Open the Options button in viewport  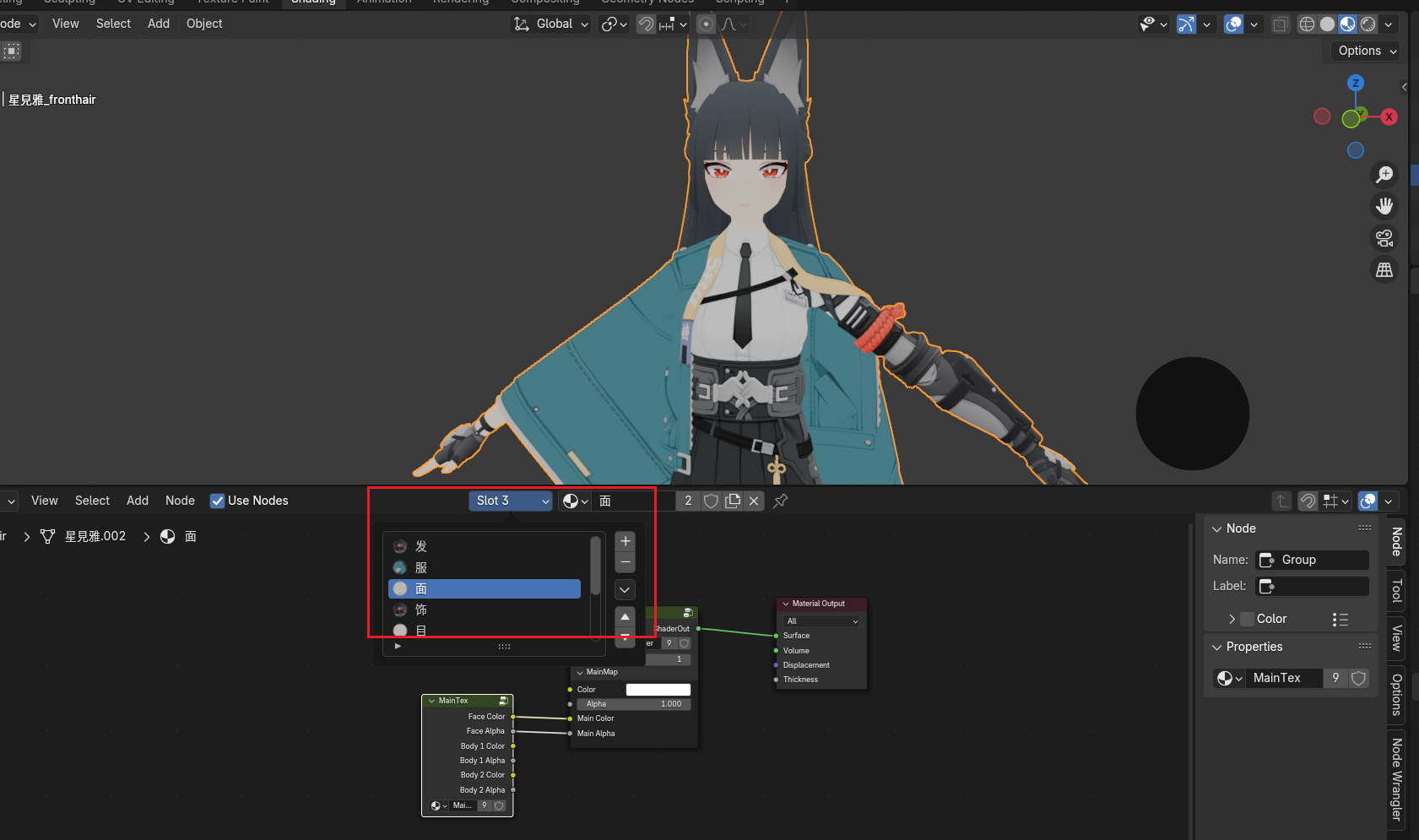pyautogui.click(x=1367, y=51)
